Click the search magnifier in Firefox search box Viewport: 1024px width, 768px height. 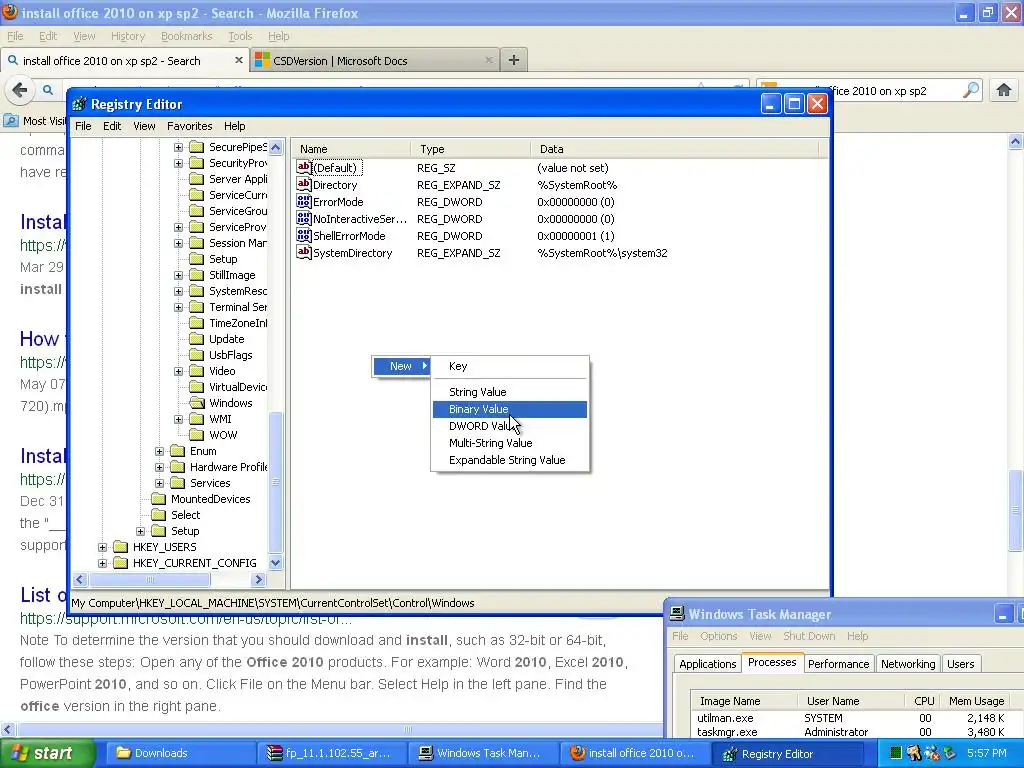(971, 90)
